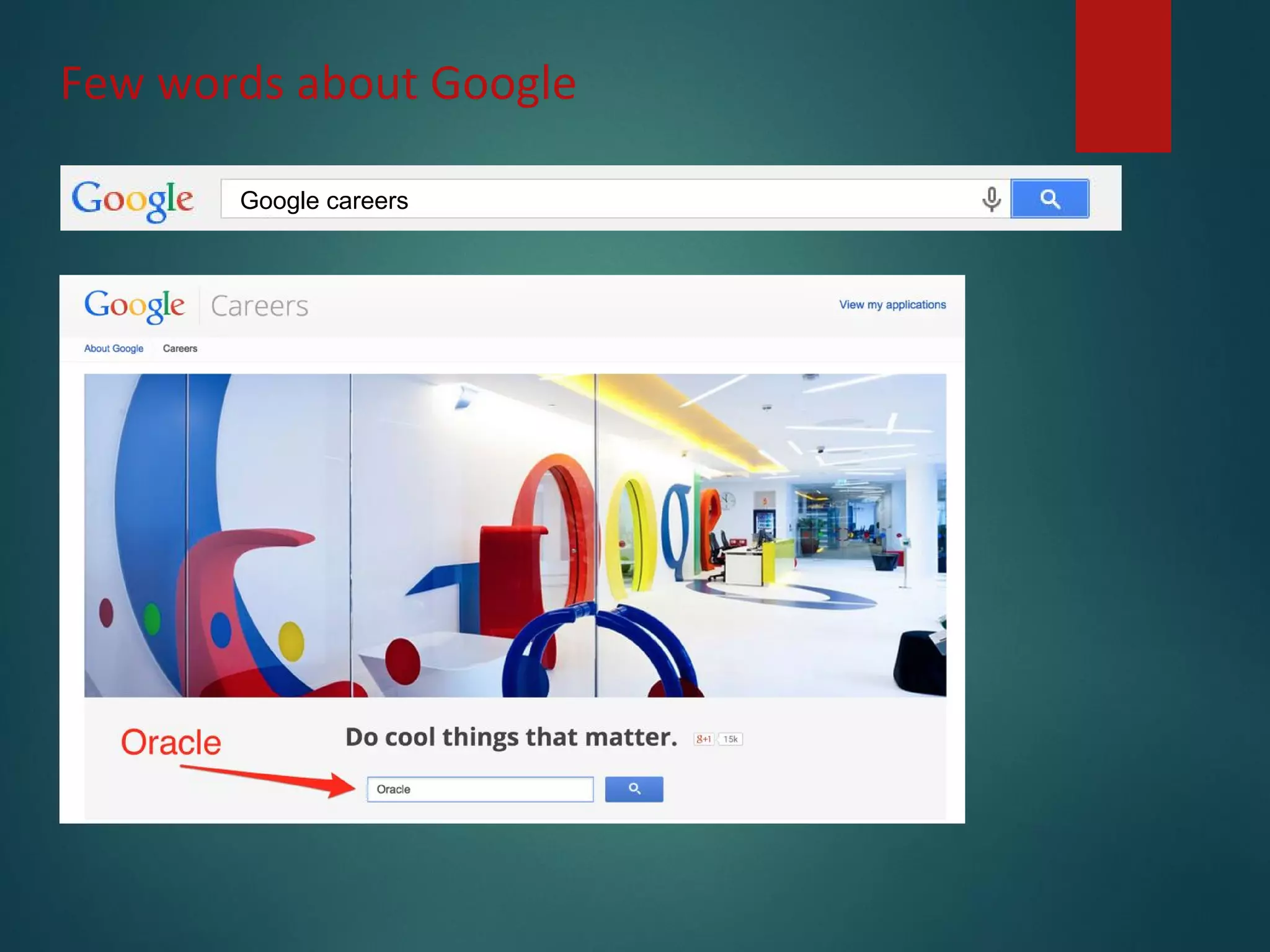Screen dimensions: 1270x952
Task: Click the Careers title text in header
Action: pyautogui.click(x=259, y=306)
